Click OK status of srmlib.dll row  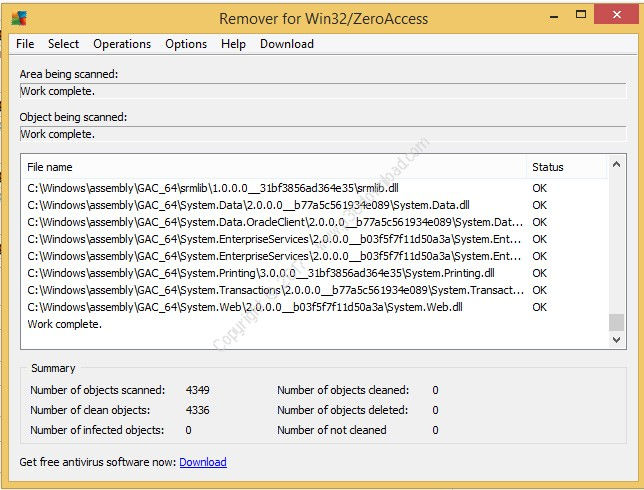coord(539,188)
